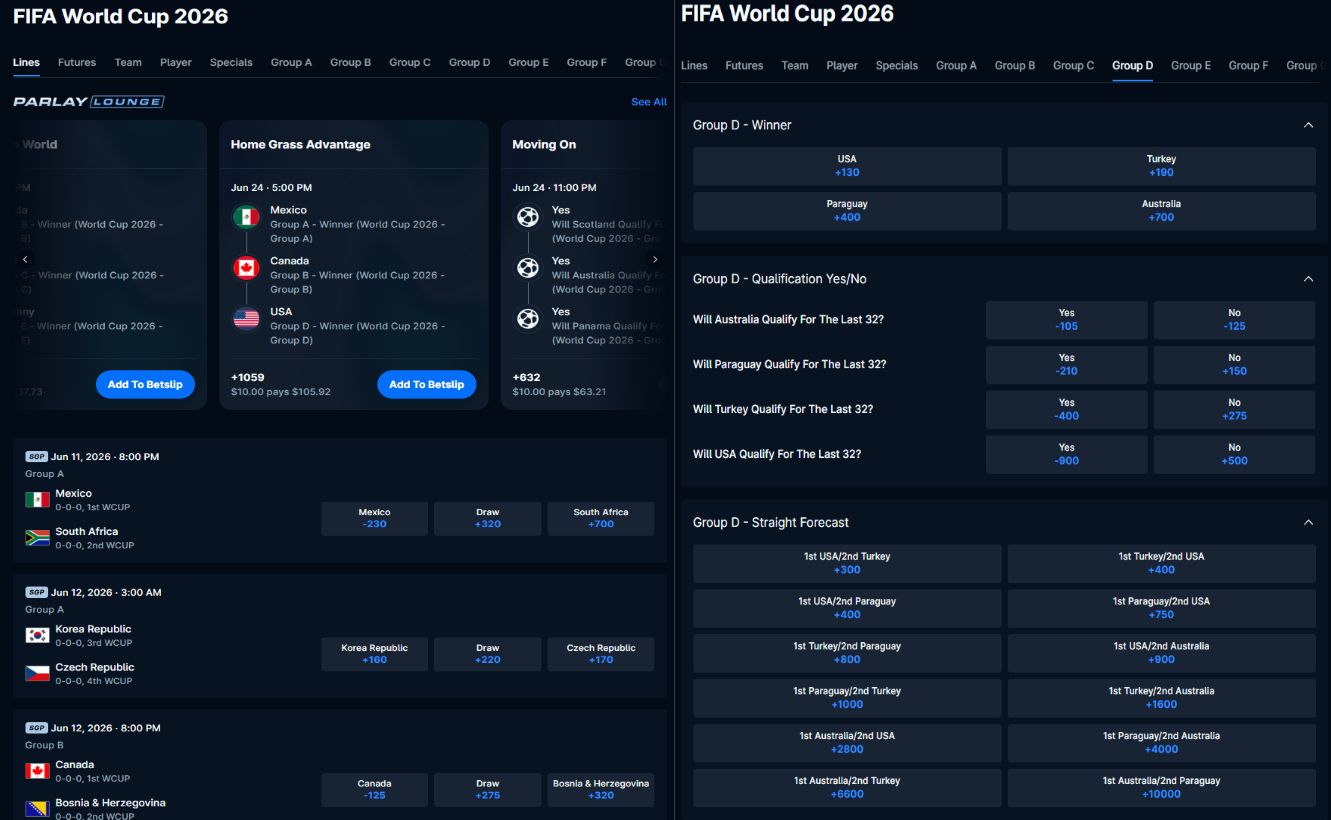Click the Bosnia & Herzegovina flag icon
Screen dimensions: 1331x820
pyautogui.click(x=38, y=809)
